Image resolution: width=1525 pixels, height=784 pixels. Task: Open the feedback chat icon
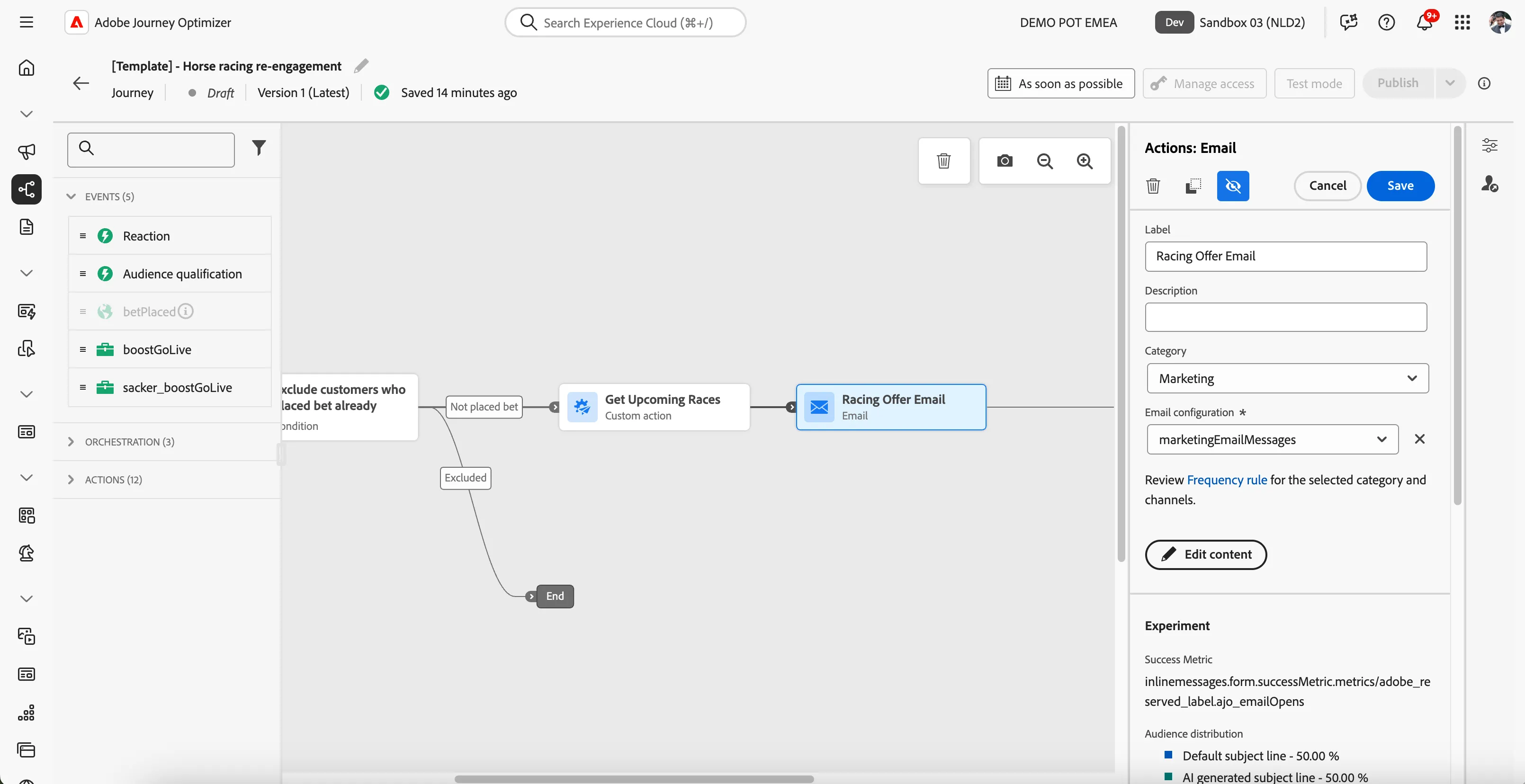pos(1349,22)
